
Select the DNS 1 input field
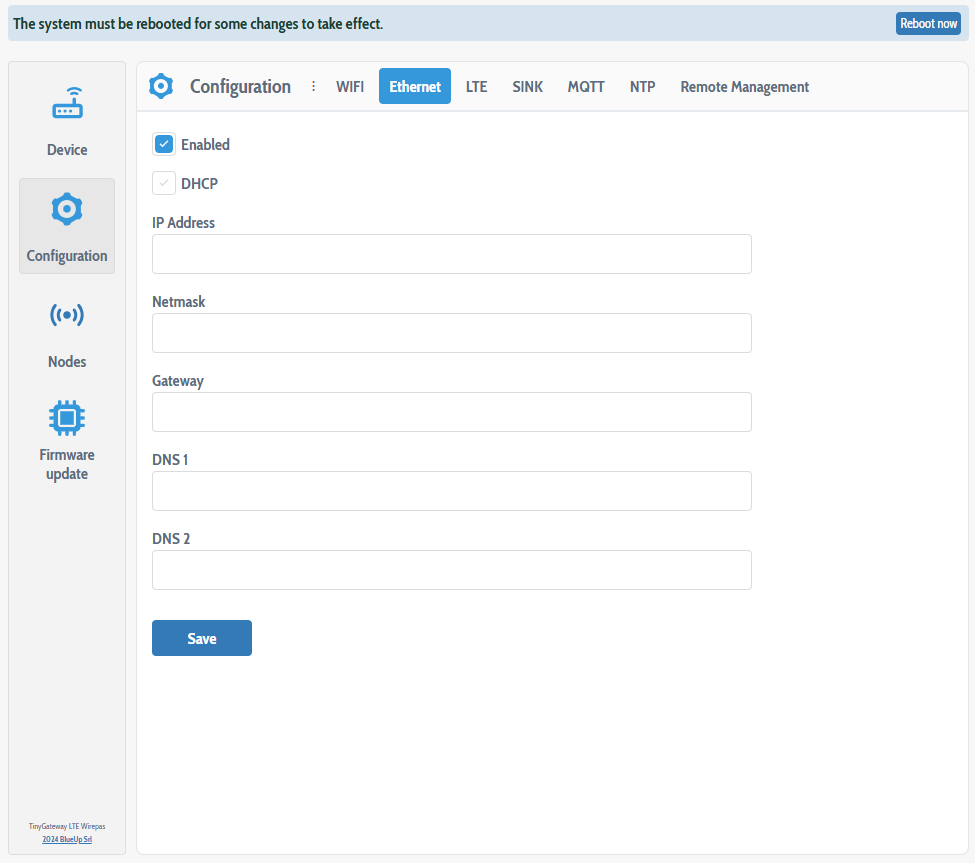point(451,491)
